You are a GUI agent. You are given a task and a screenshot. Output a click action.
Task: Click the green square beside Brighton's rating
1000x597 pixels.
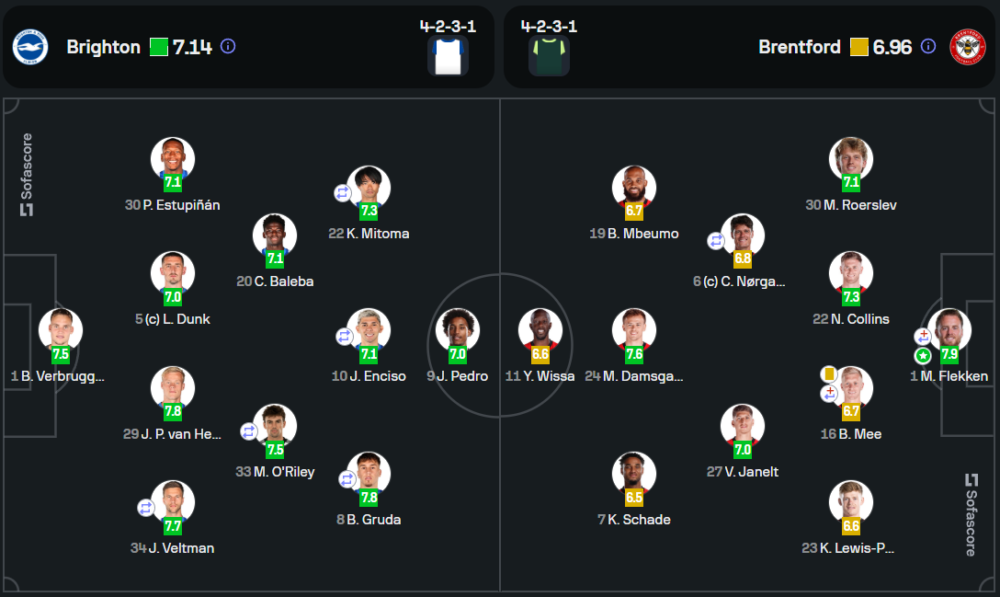click(159, 47)
